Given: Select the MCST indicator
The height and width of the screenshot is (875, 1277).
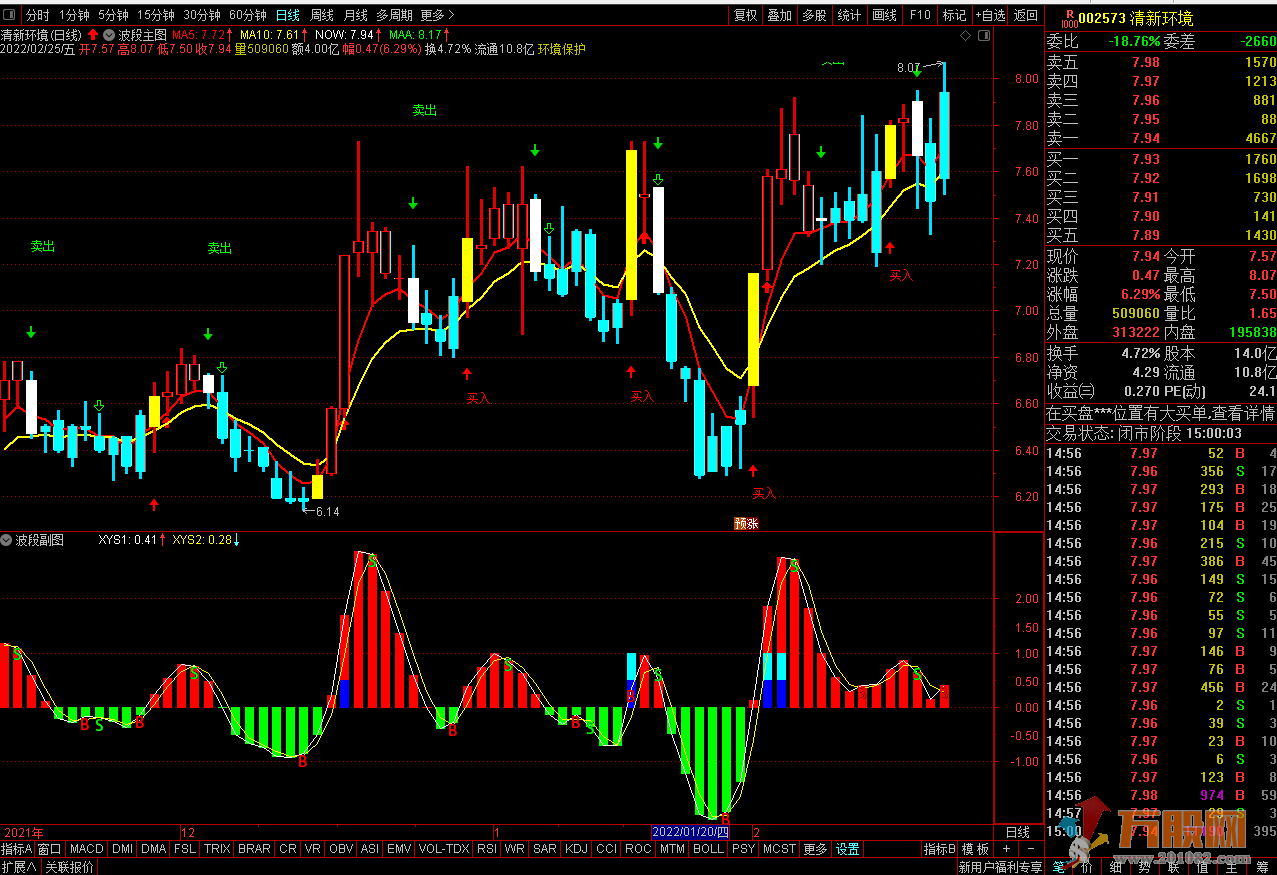Looking at the screenshot, I should pyautogui.click(x=779, y=849).
